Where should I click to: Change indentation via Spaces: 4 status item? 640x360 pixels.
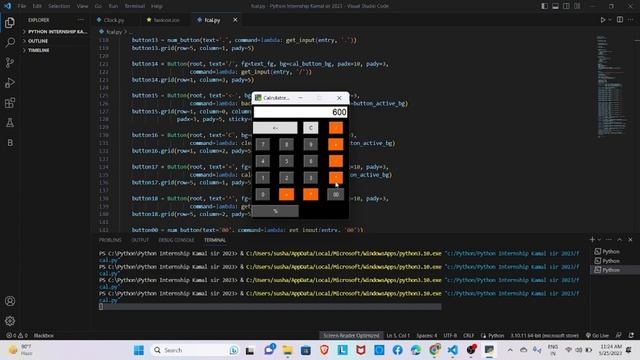click(427, 336)
